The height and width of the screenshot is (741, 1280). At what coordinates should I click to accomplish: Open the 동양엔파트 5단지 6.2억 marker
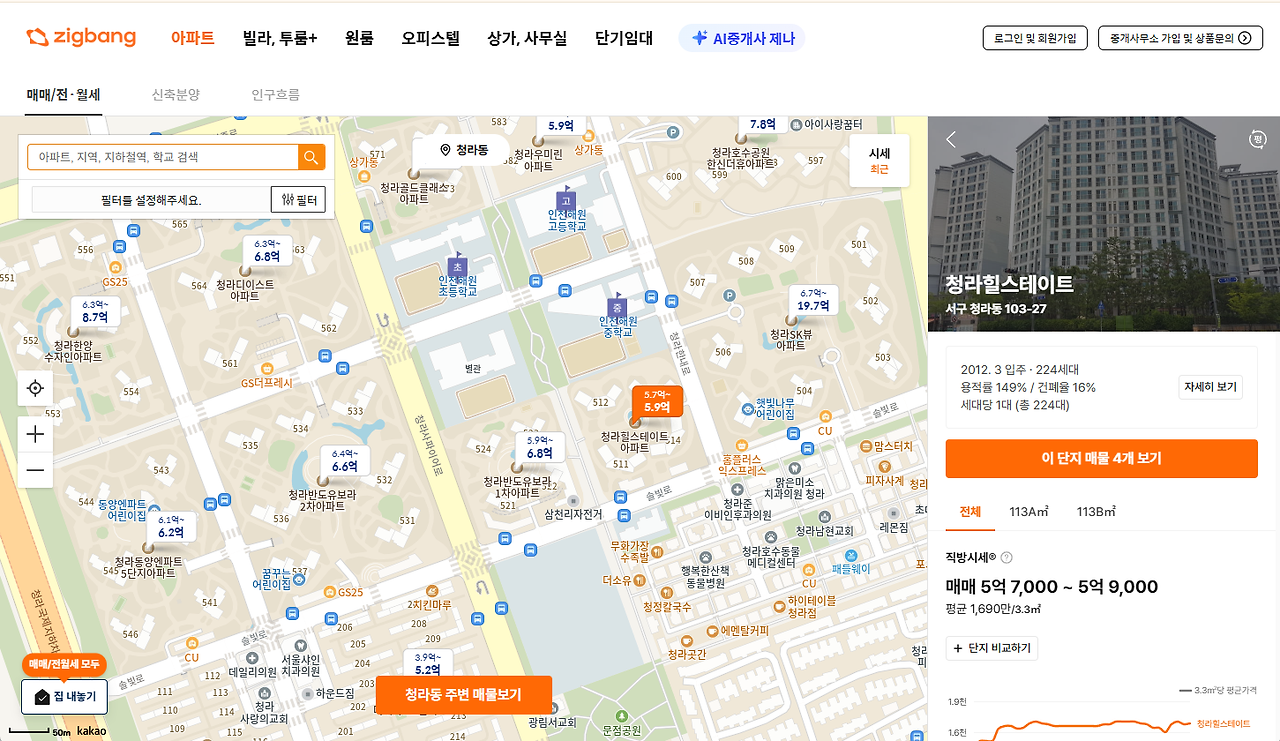(171, 527)
